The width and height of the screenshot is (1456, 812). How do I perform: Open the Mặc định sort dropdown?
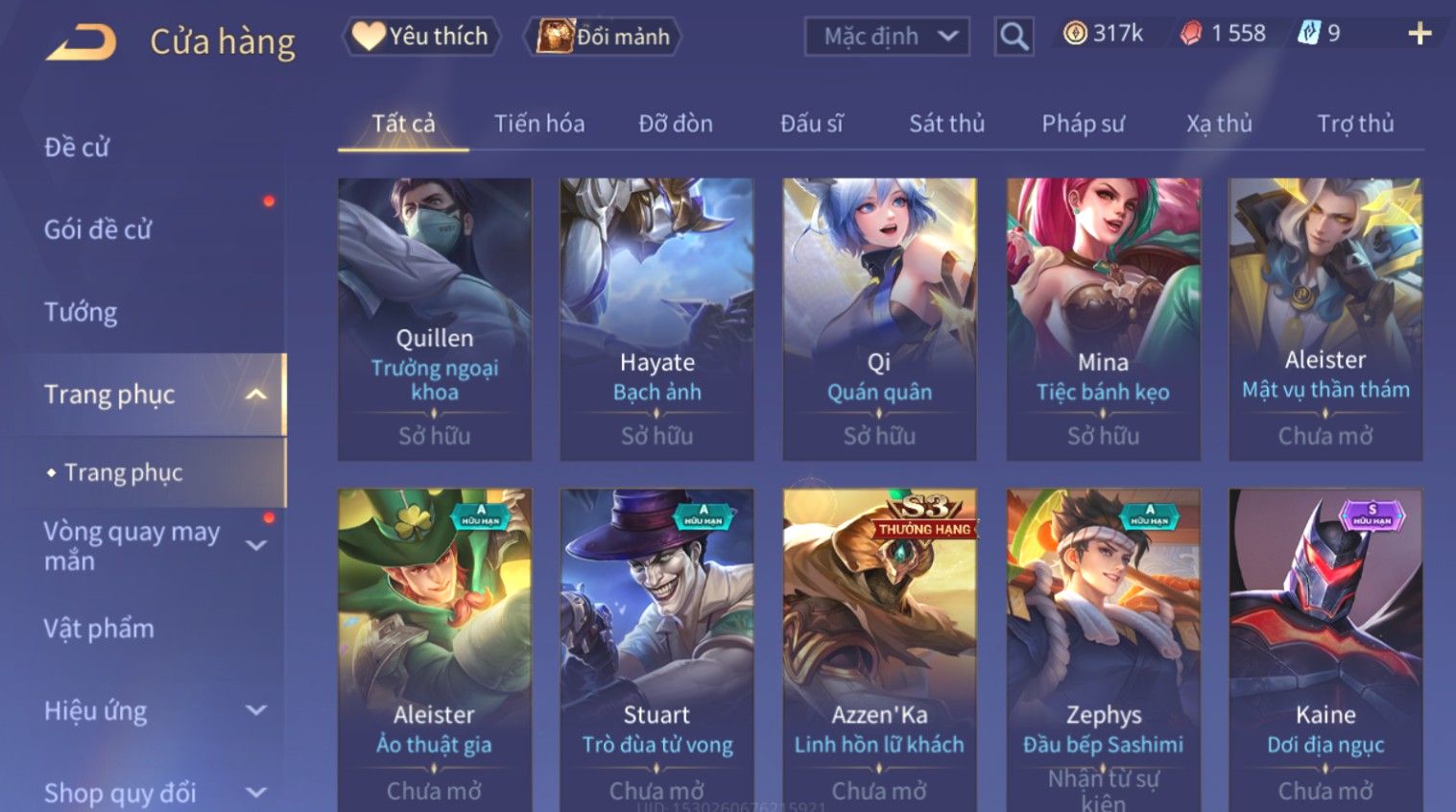click(x=887, y=36)
